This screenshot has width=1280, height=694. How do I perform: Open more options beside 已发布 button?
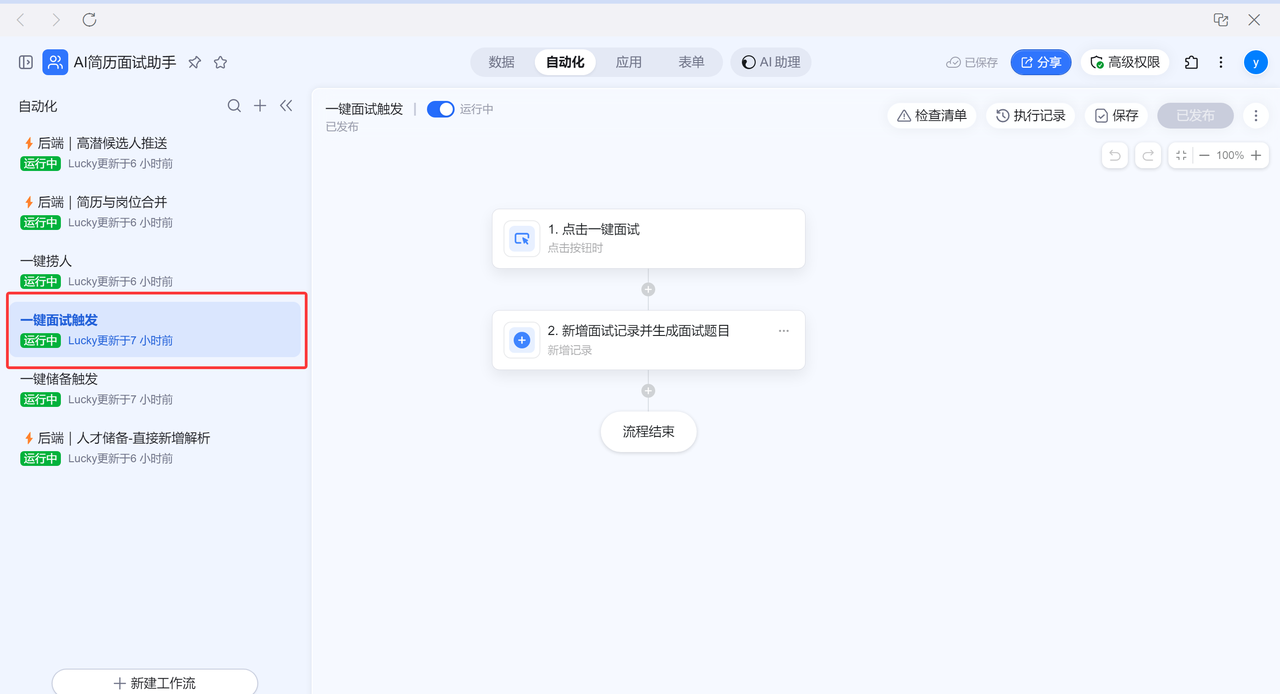pos(1255,116)
